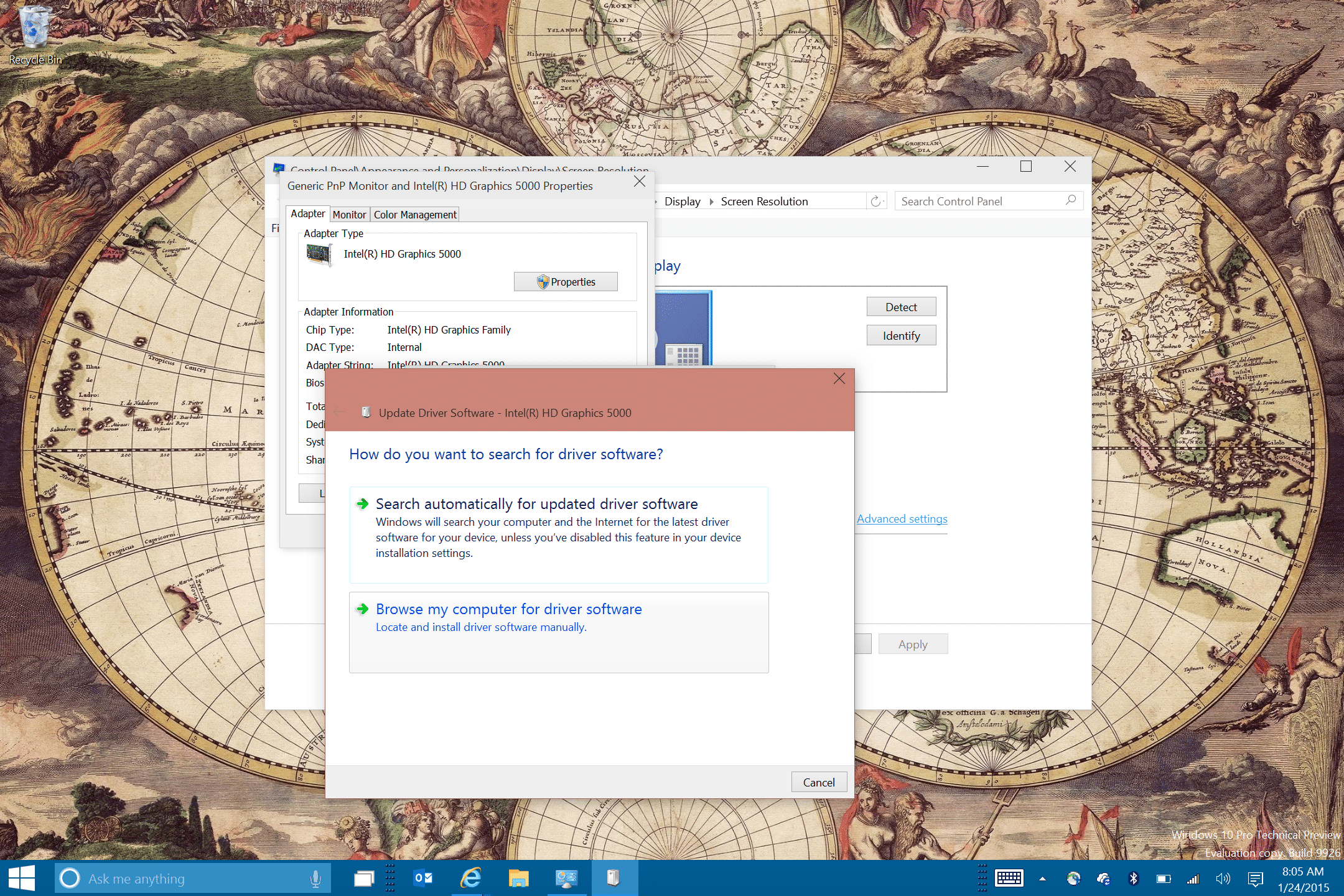The image size is (1344, 896).
Task: Open the network signal tray icon
Action: coord(1193,879)
